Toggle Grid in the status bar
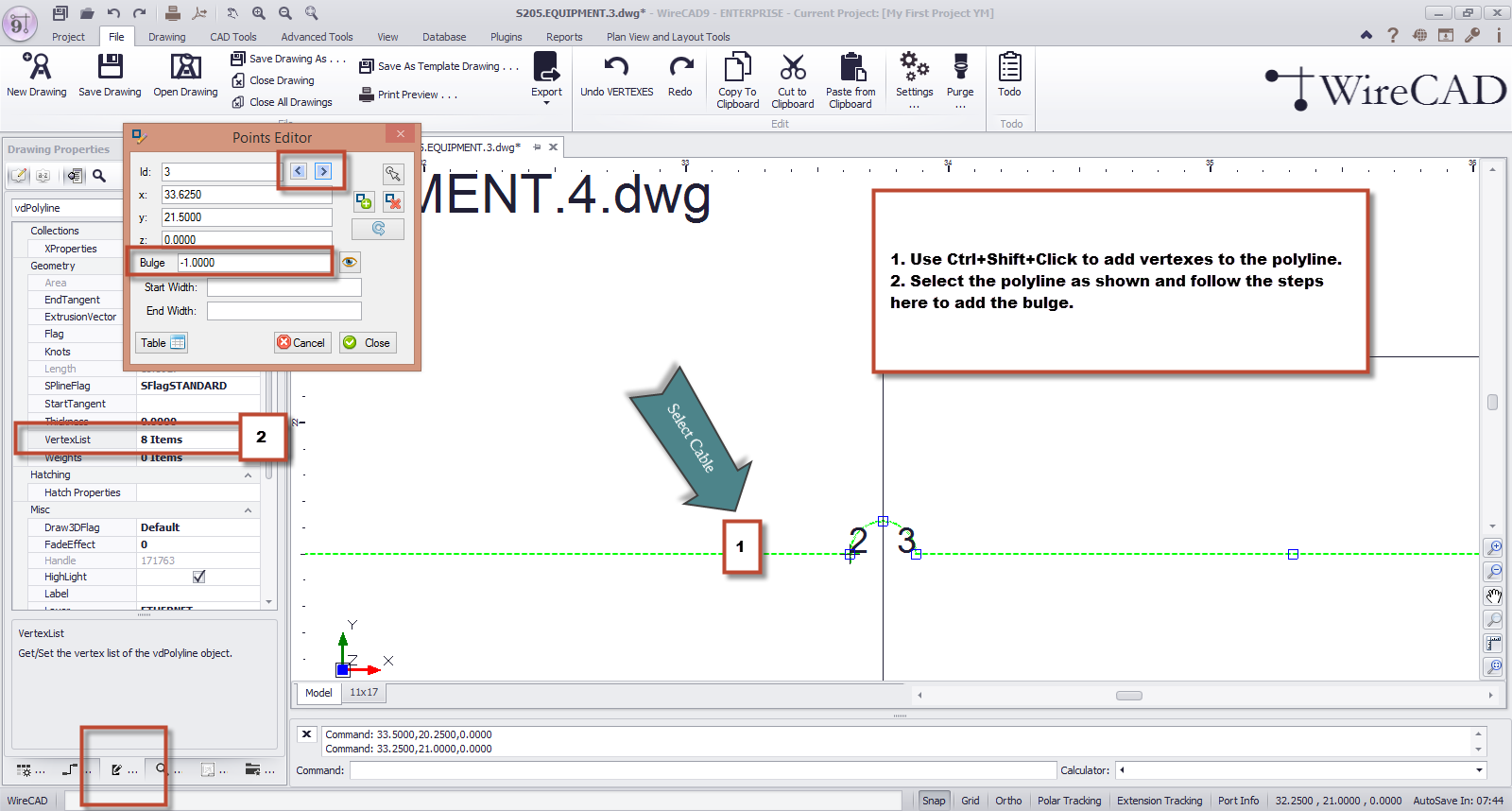This screenshot has width=1512, height=811. pos(971,801)
